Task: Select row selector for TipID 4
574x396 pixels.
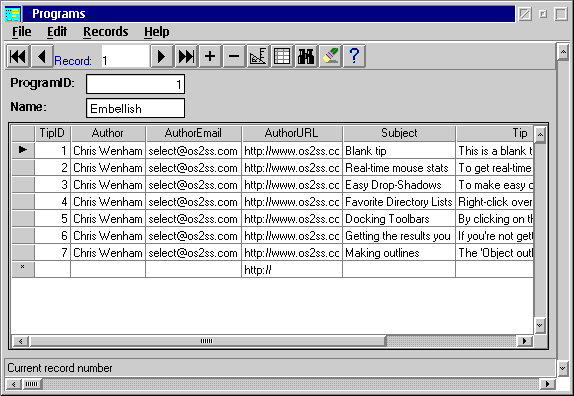Action: tap(23, 202)
